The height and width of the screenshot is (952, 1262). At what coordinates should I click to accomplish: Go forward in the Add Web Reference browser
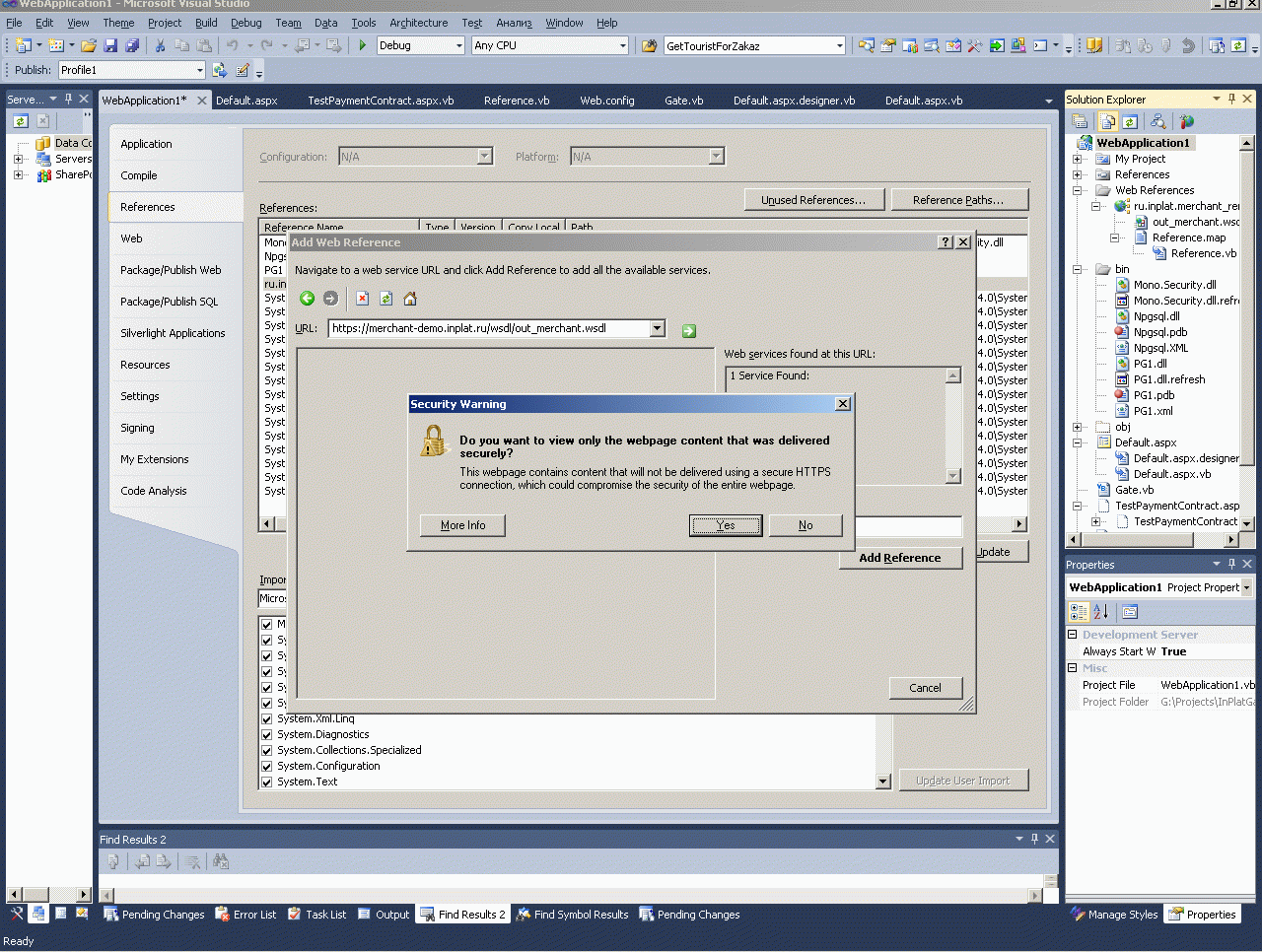(331, 299)
